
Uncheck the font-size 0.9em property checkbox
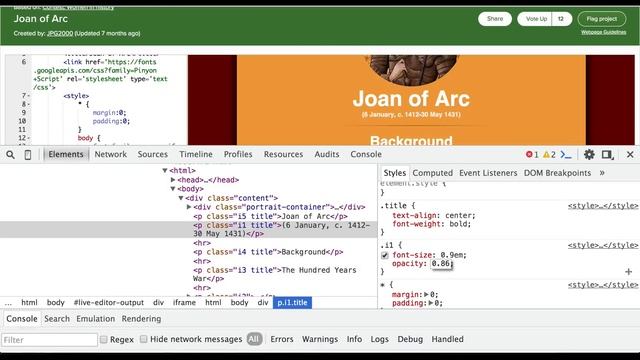[x=384, y=256]
